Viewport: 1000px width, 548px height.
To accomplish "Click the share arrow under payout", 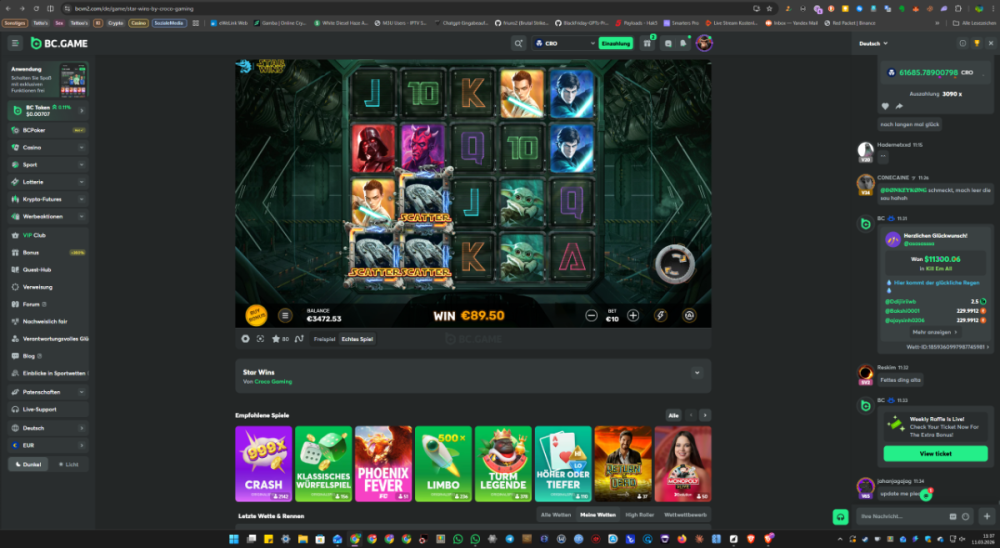I will (x=899, y=106).
